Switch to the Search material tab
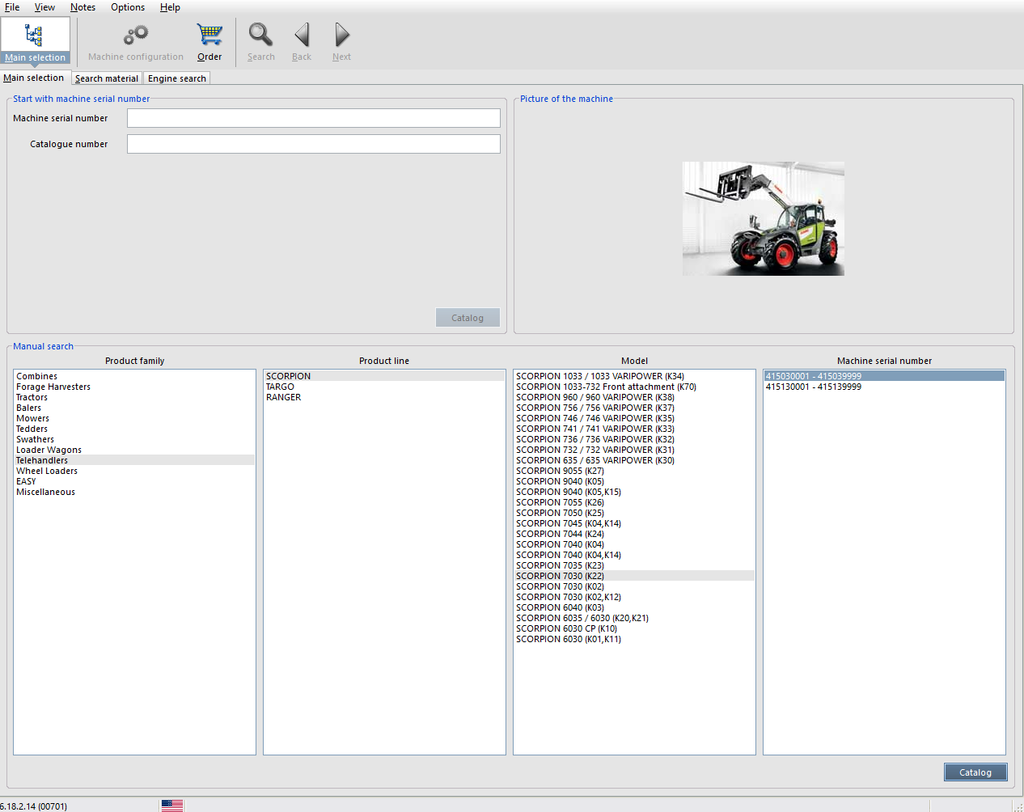Screen dimensions: 1024x812 (106, 78)
